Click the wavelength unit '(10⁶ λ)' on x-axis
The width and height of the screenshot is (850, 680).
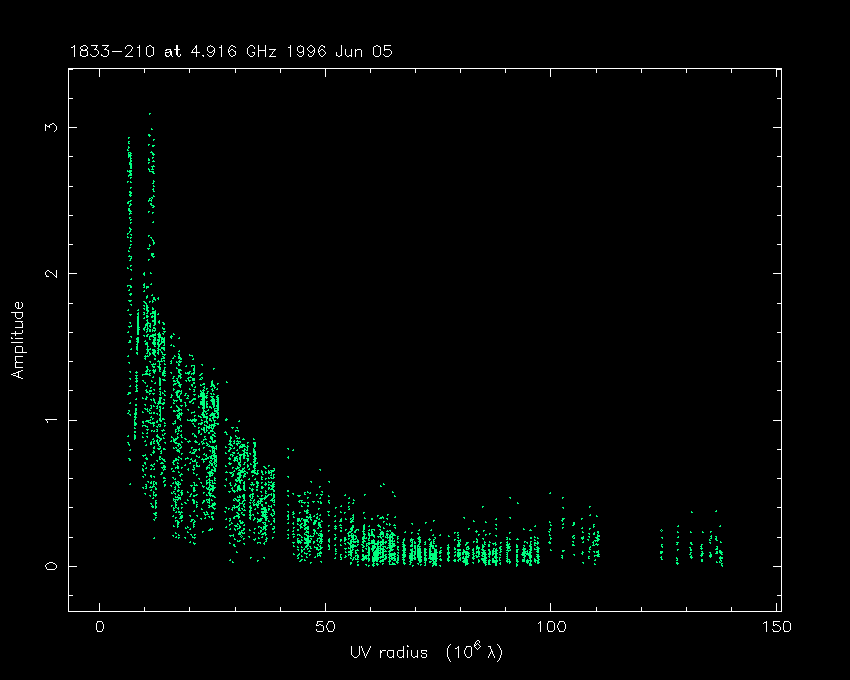[468, 651]
